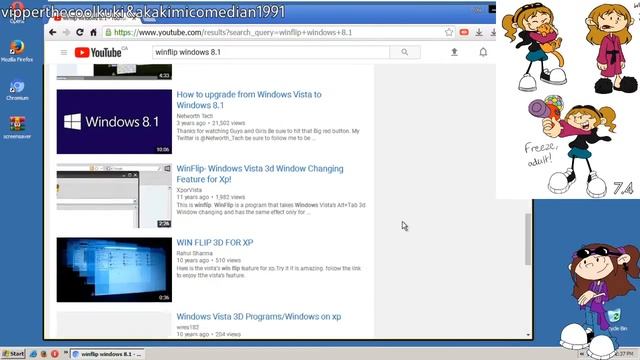Click '3 years ago • 21,503 views' text
640x360 pixels.
211,123
